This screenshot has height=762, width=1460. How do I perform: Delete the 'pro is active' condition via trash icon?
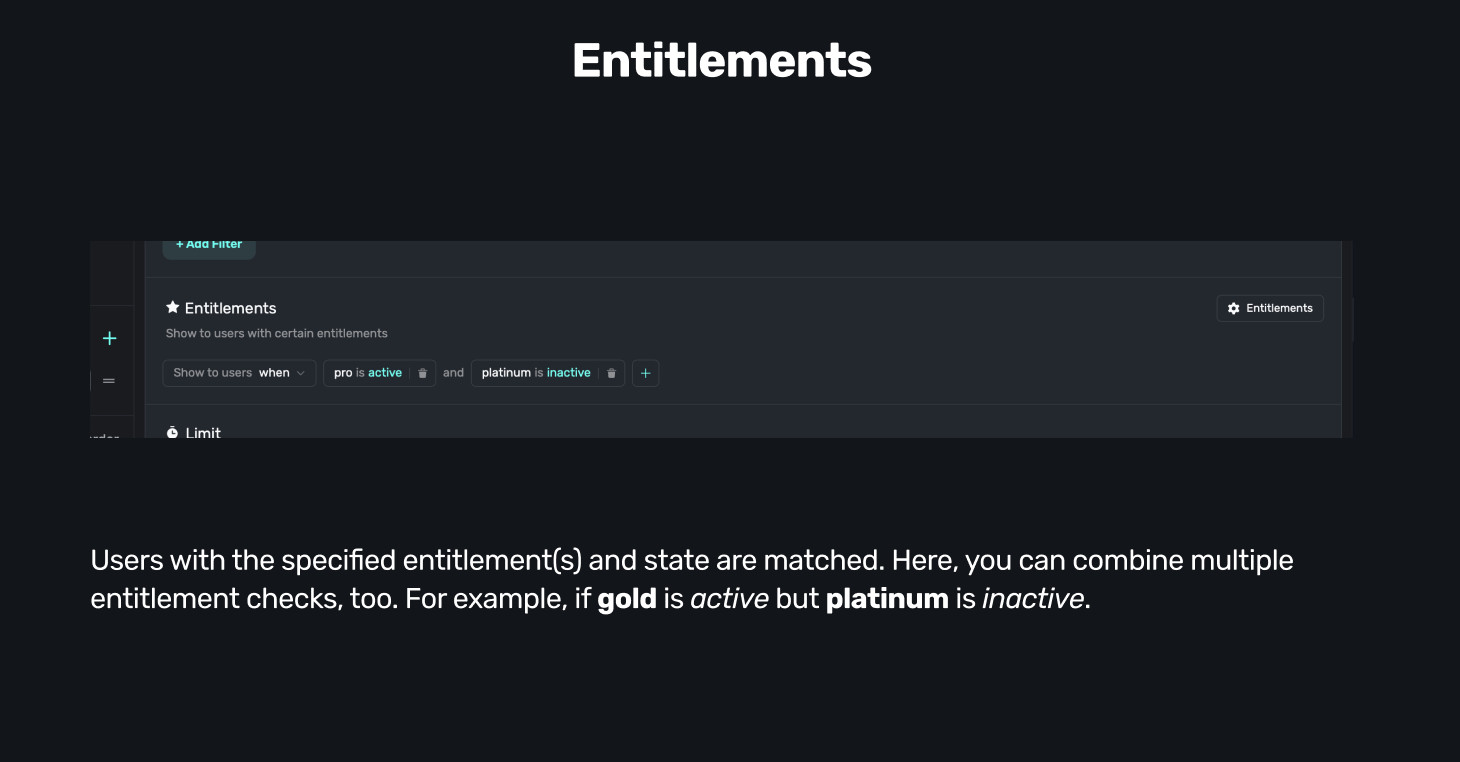(421, 372)
